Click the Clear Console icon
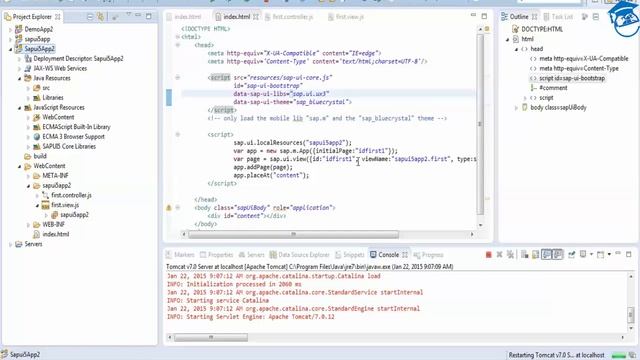Image resolution: width=640 pixels, height=360 pixels. [524, 255]
